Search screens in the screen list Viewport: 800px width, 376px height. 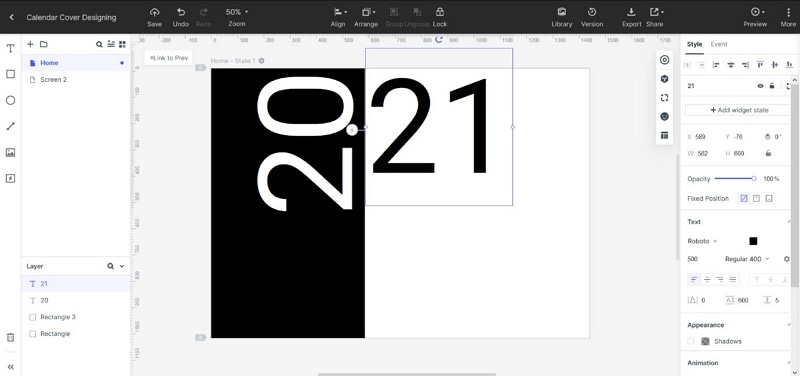(x=99, y=44)
